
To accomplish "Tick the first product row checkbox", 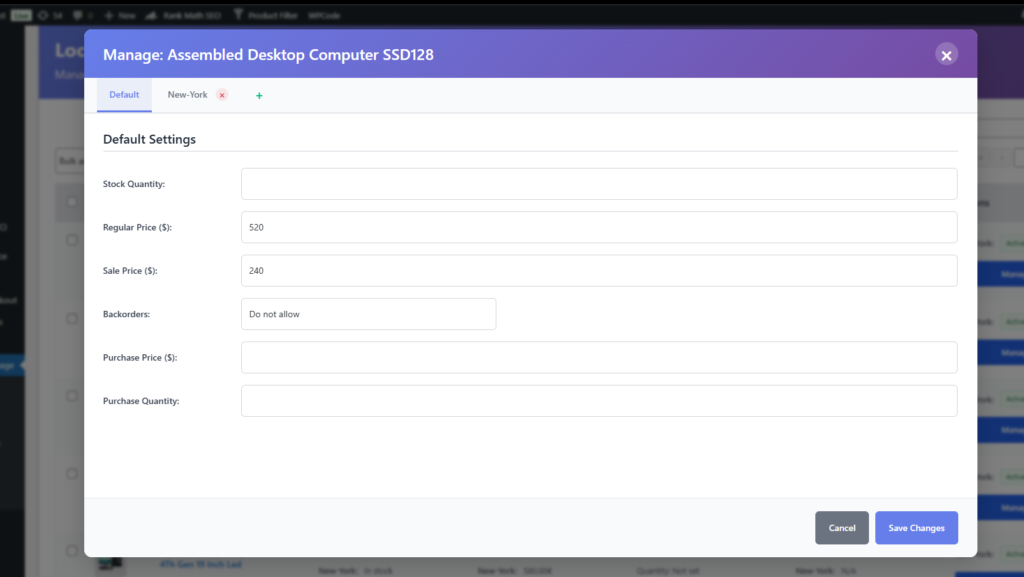I will [72, 240].
